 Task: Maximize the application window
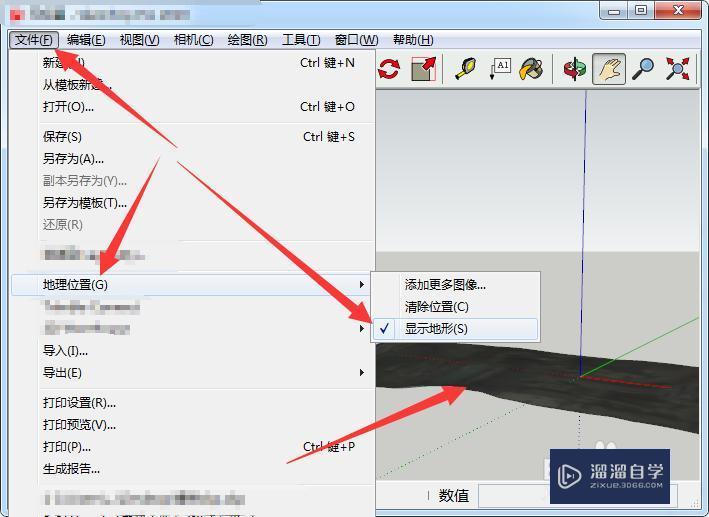[x=641, y=10]
